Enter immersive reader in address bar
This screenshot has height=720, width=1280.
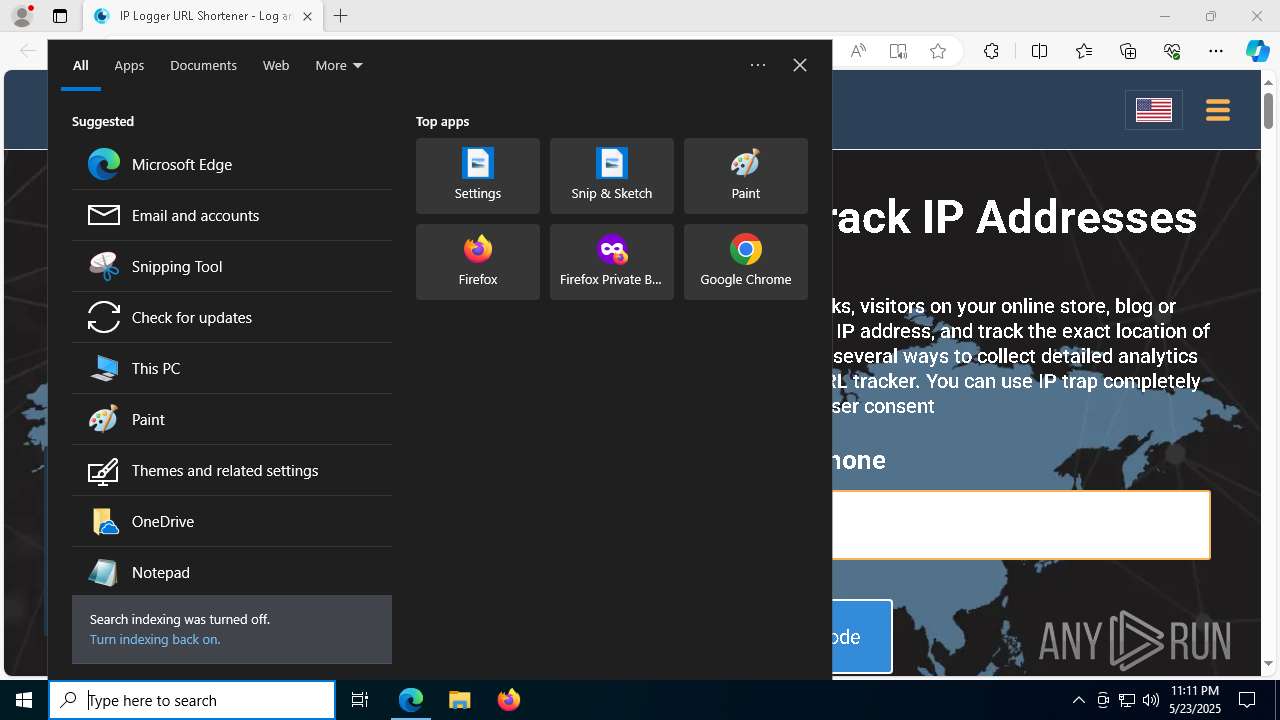coord(898,52)
